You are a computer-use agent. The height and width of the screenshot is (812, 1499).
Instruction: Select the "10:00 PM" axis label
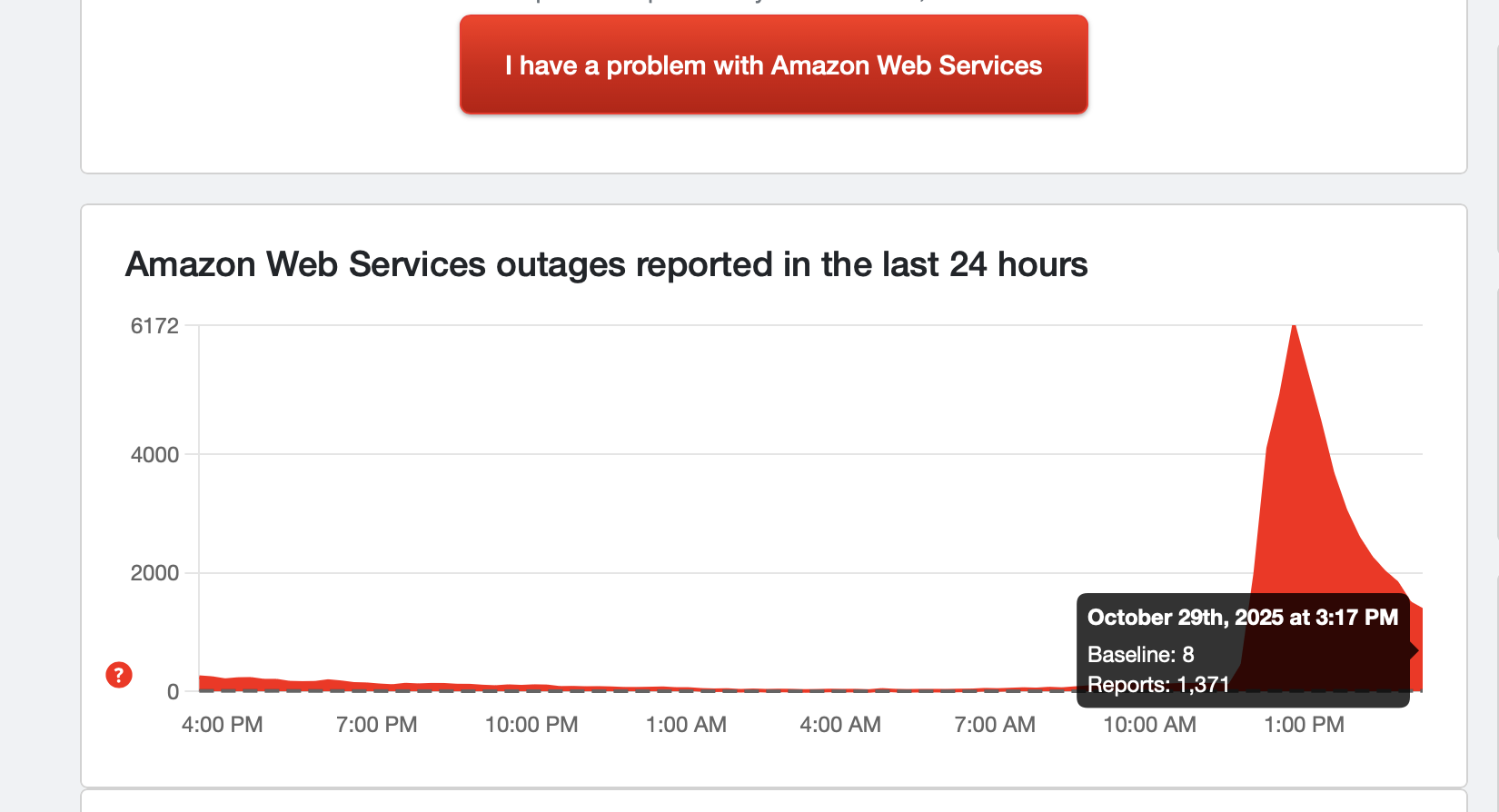tap(531, 725)
